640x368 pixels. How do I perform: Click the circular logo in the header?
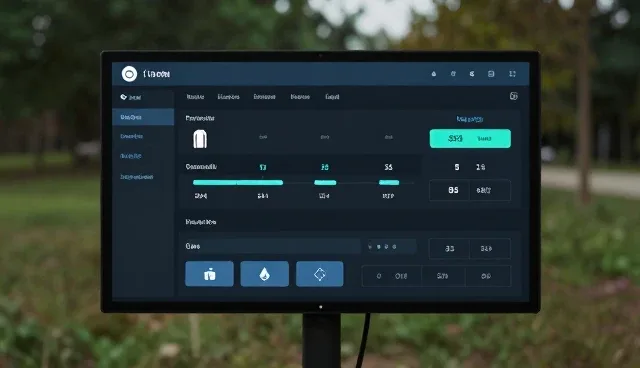[129, 74]
